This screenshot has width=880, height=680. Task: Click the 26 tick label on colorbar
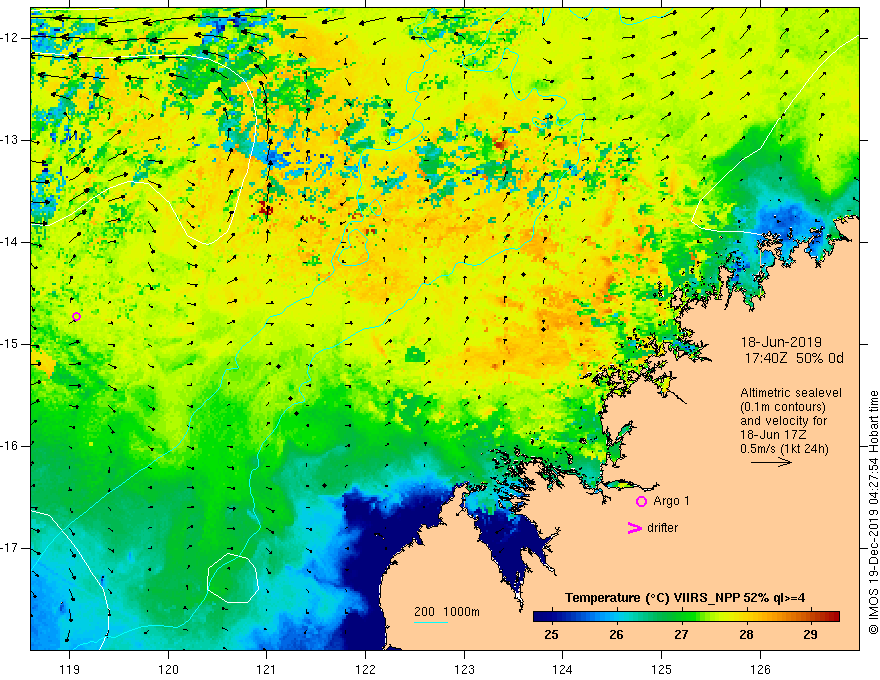[616, 635]
